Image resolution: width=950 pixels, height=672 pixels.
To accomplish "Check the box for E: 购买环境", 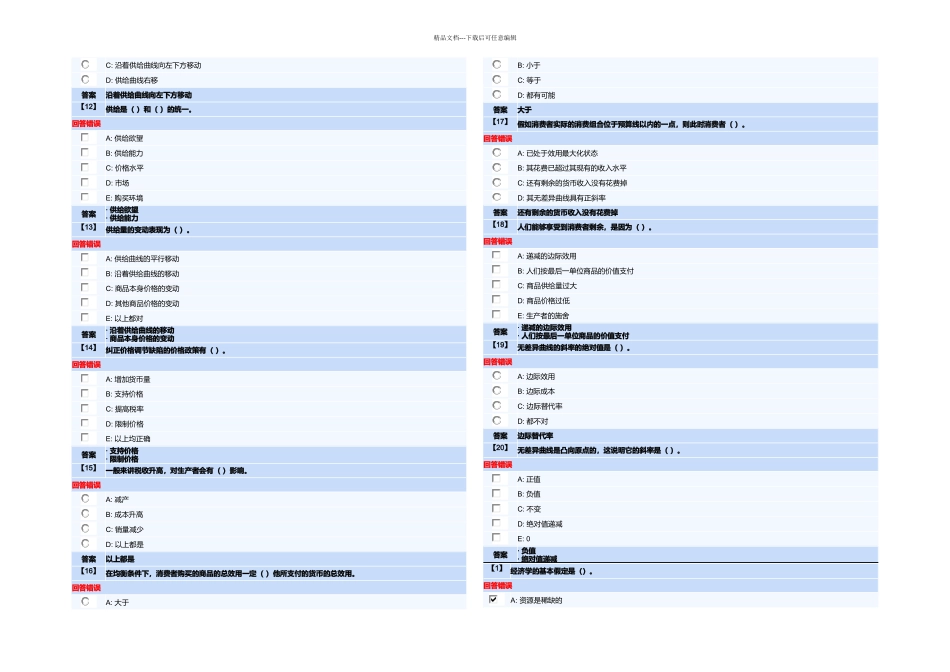I will [85, 197].
